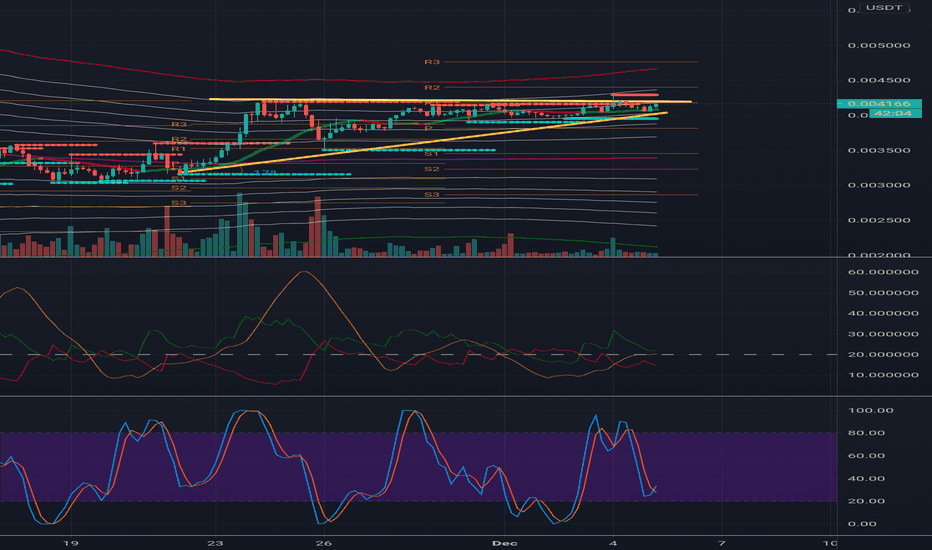
Task: Click the 50.000000 indicator scale value
Action: coord(883,293)
